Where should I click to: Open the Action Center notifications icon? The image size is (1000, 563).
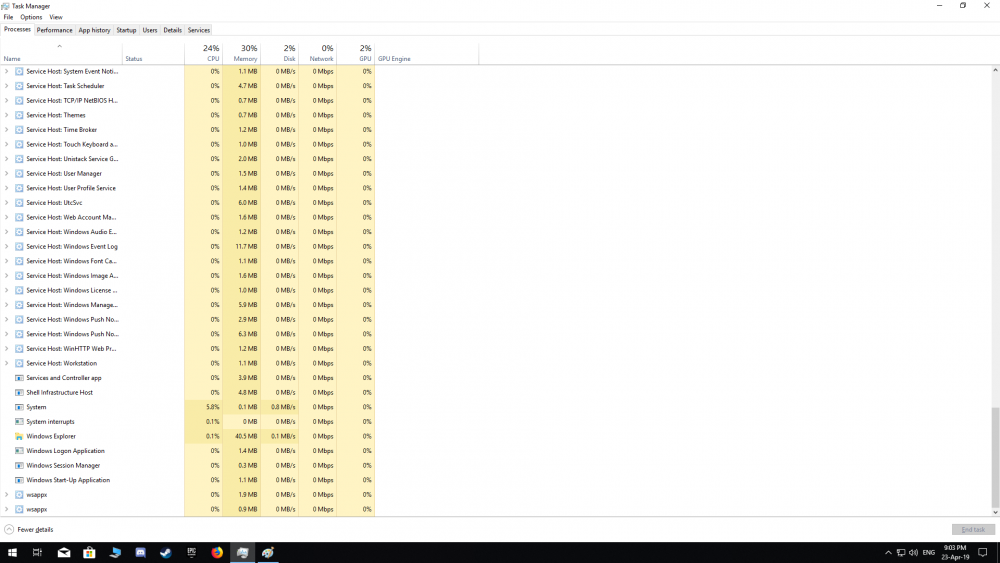[983, 552]
